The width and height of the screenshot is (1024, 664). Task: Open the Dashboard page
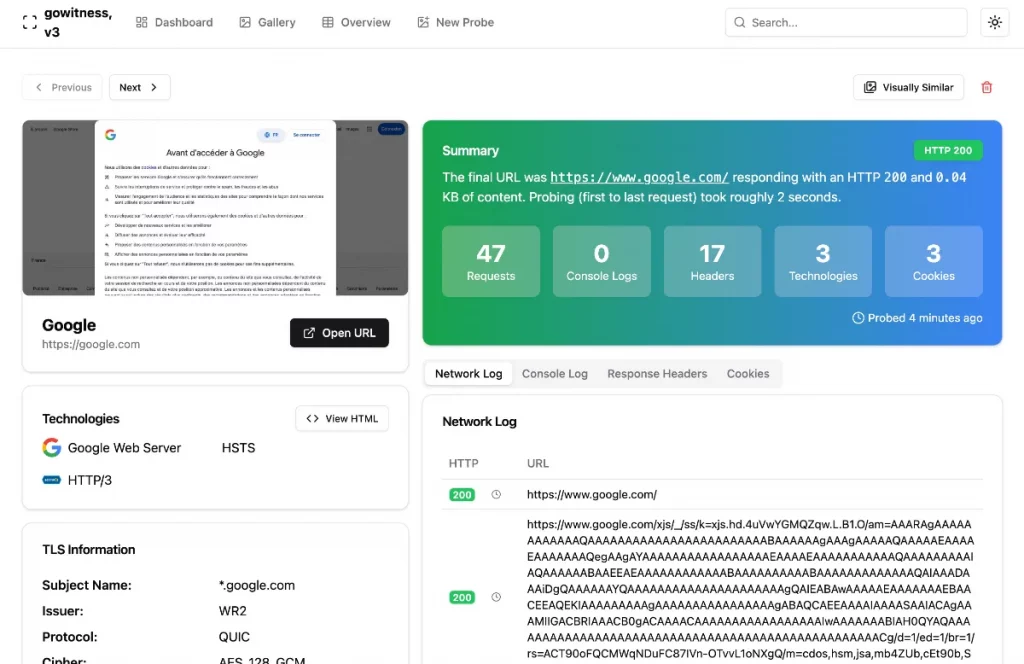click(174, 22)
